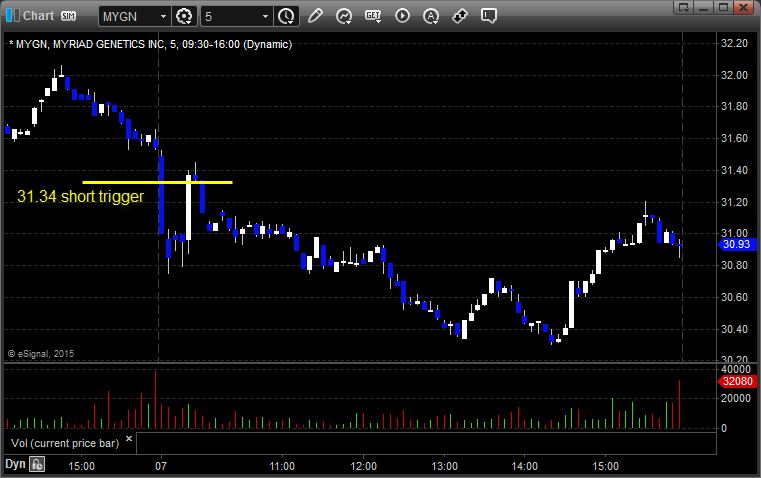The height and width of the screenshot is (478, 761).
Task: Open the window options dropdown in title bar
Action: tap(684, 7)
